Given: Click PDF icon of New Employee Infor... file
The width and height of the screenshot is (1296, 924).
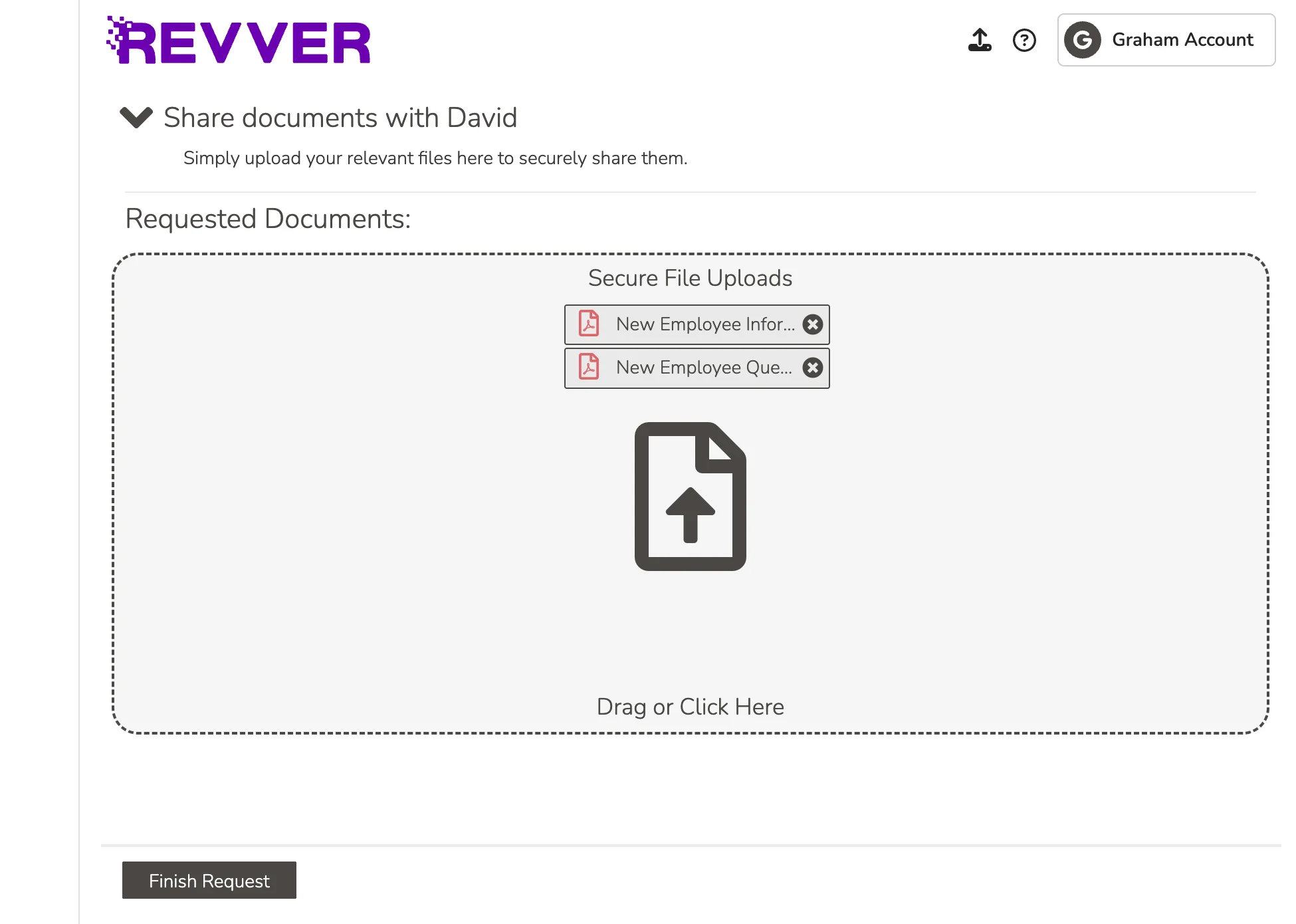Looking at the screenshot, I should (589, 324).
